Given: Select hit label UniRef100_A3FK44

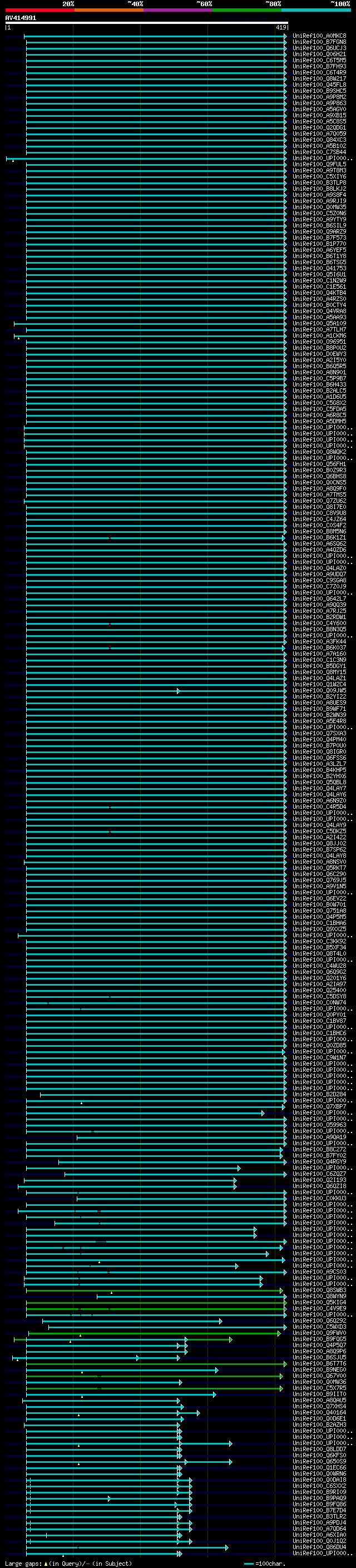Looking at the screenshot, I should click(319, 641).
